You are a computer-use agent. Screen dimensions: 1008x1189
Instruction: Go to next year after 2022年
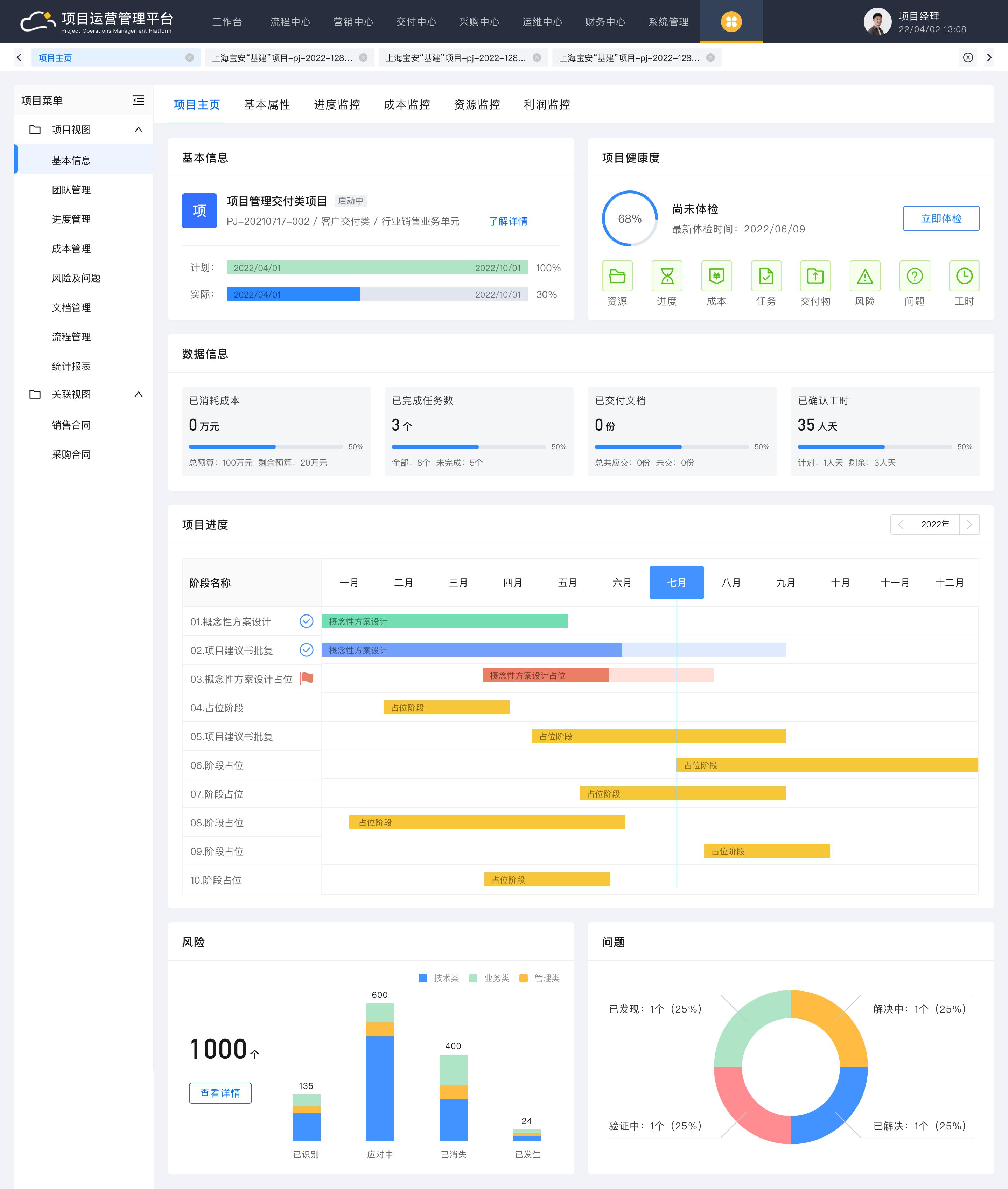click(969, 524)
